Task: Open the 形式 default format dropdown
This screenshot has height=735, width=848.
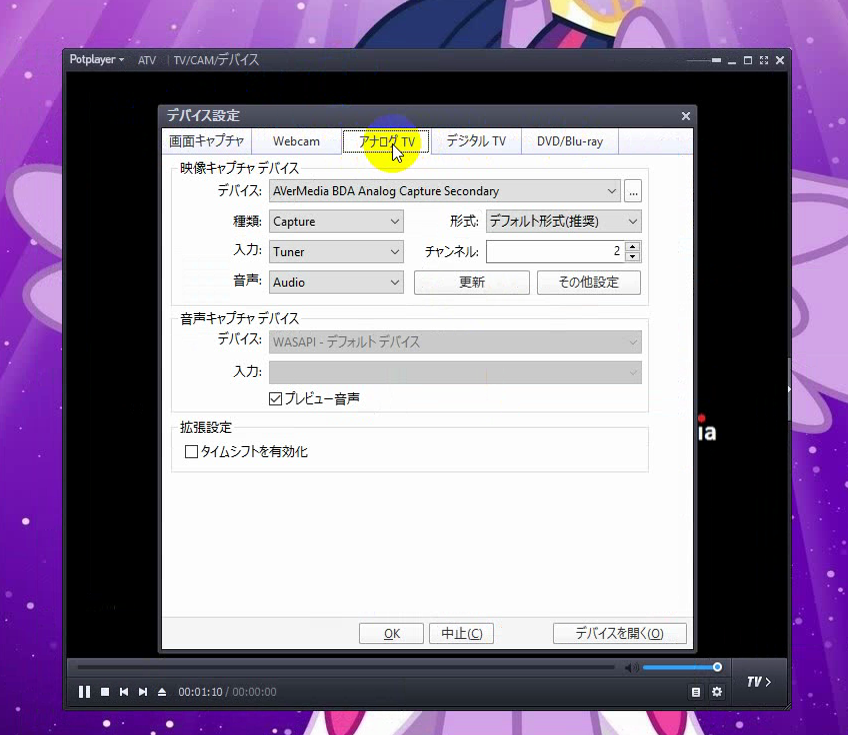Action: (x=564, y=221)
